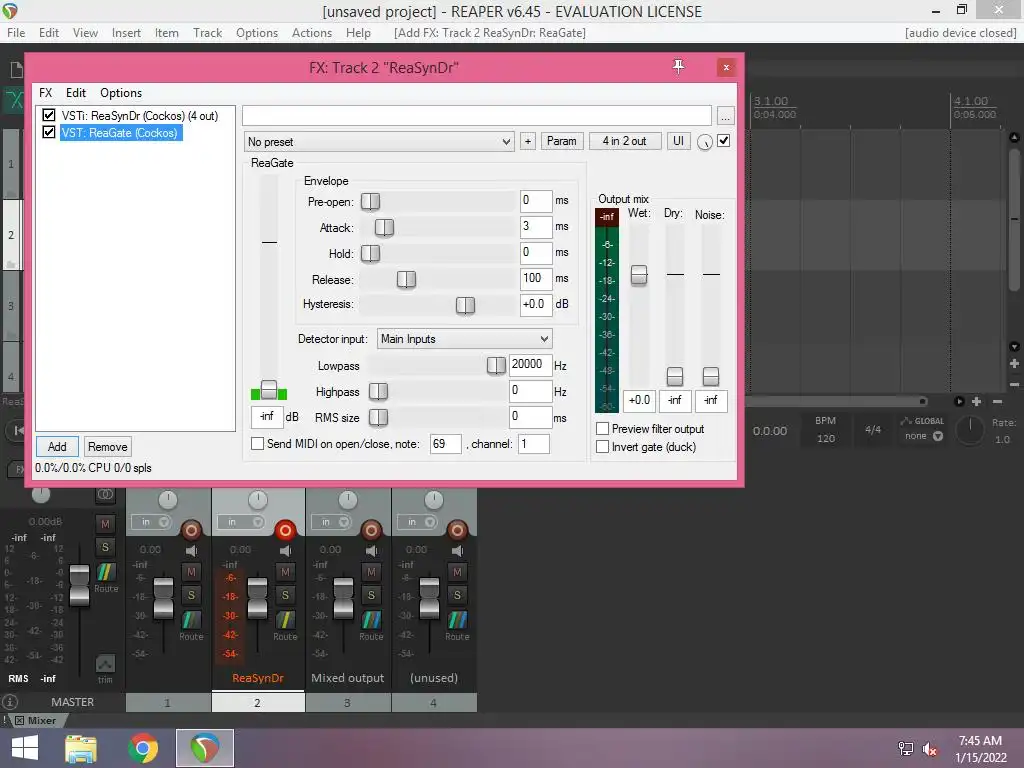Open the FX window Options menu
1024x768 pixels.
(121, 93)
